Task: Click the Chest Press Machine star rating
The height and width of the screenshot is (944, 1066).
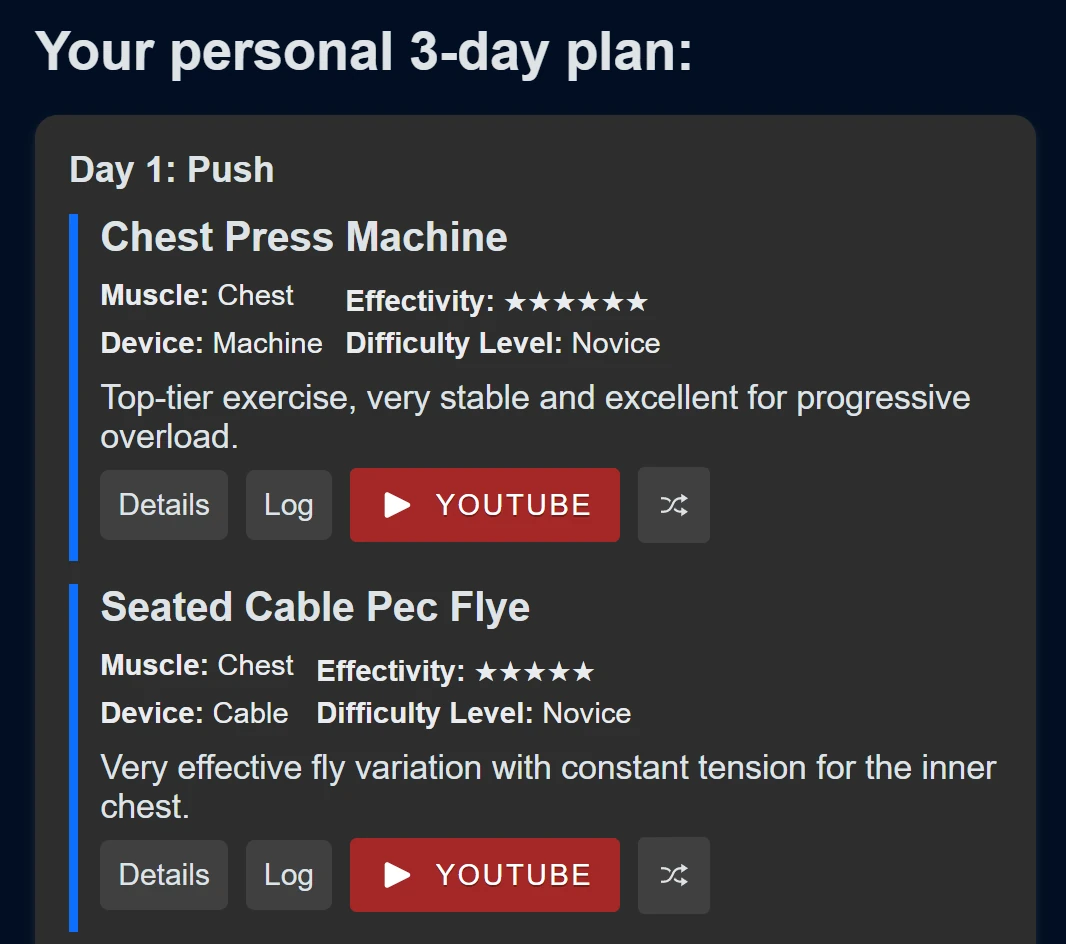Action: (576, 301)
